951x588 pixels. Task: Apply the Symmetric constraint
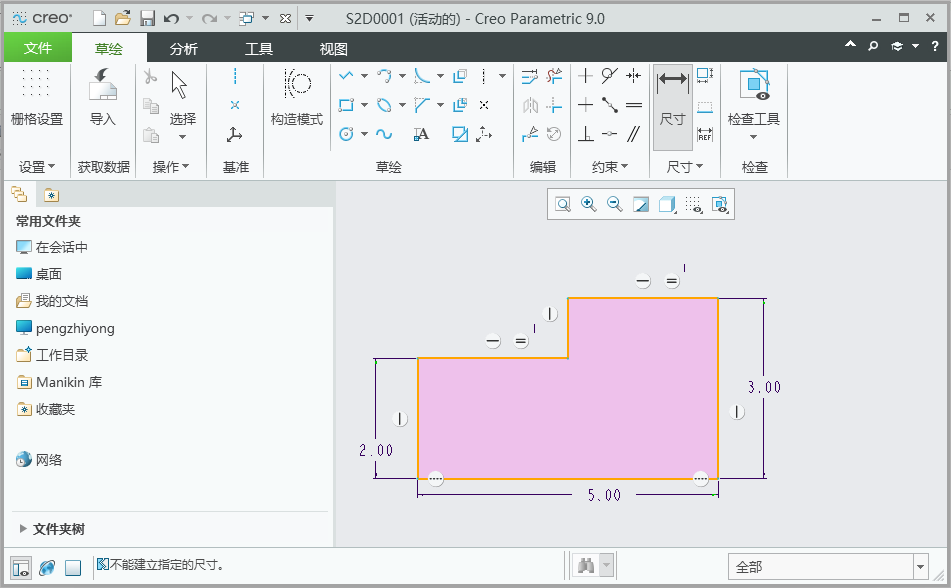634,76
